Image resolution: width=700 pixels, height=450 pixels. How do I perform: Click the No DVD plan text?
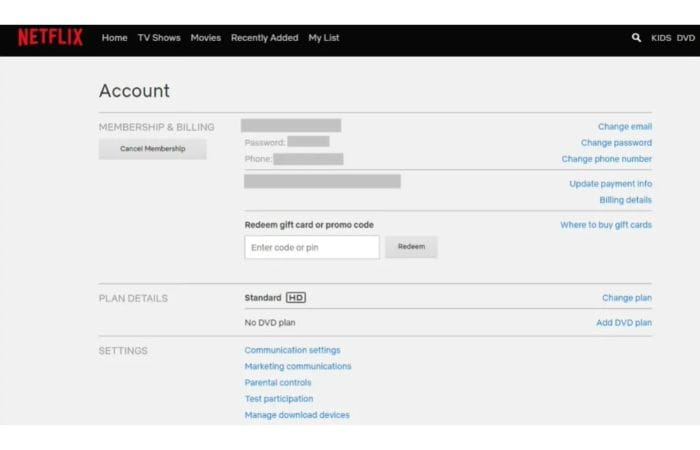point(270,323)
